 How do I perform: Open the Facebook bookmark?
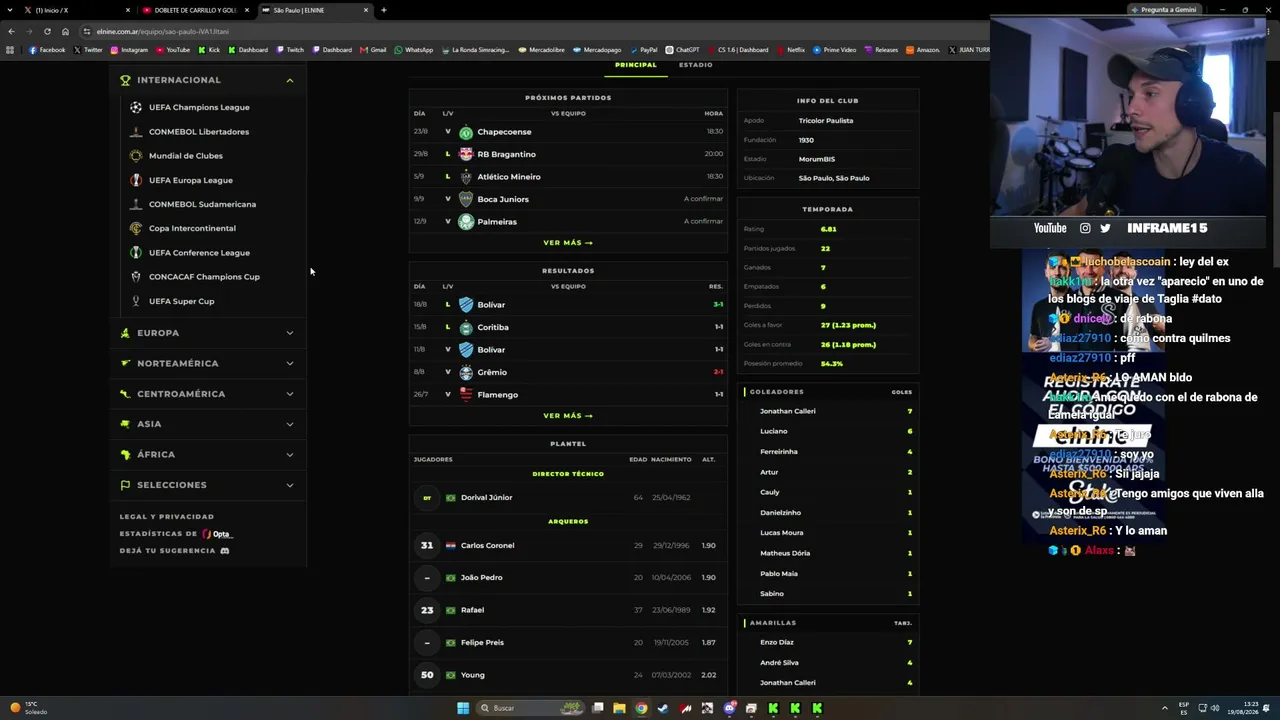(x=47, y=50)
